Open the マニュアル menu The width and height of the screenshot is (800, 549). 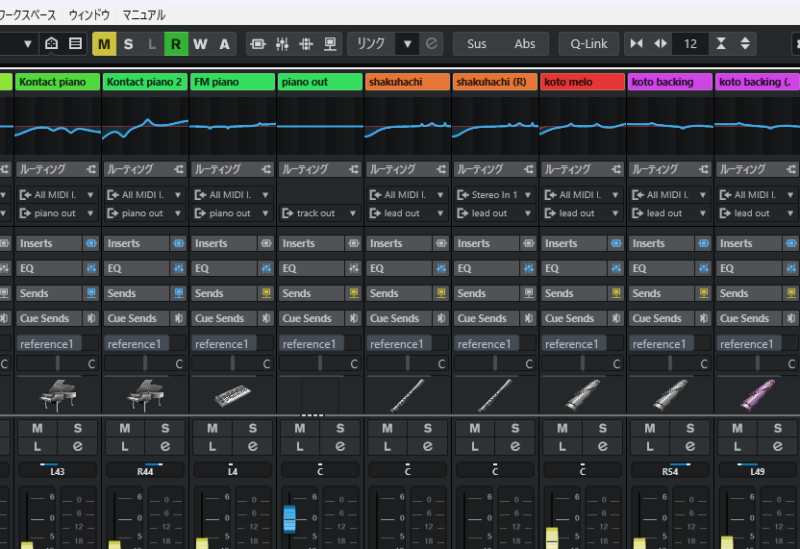tap(144, 15)
